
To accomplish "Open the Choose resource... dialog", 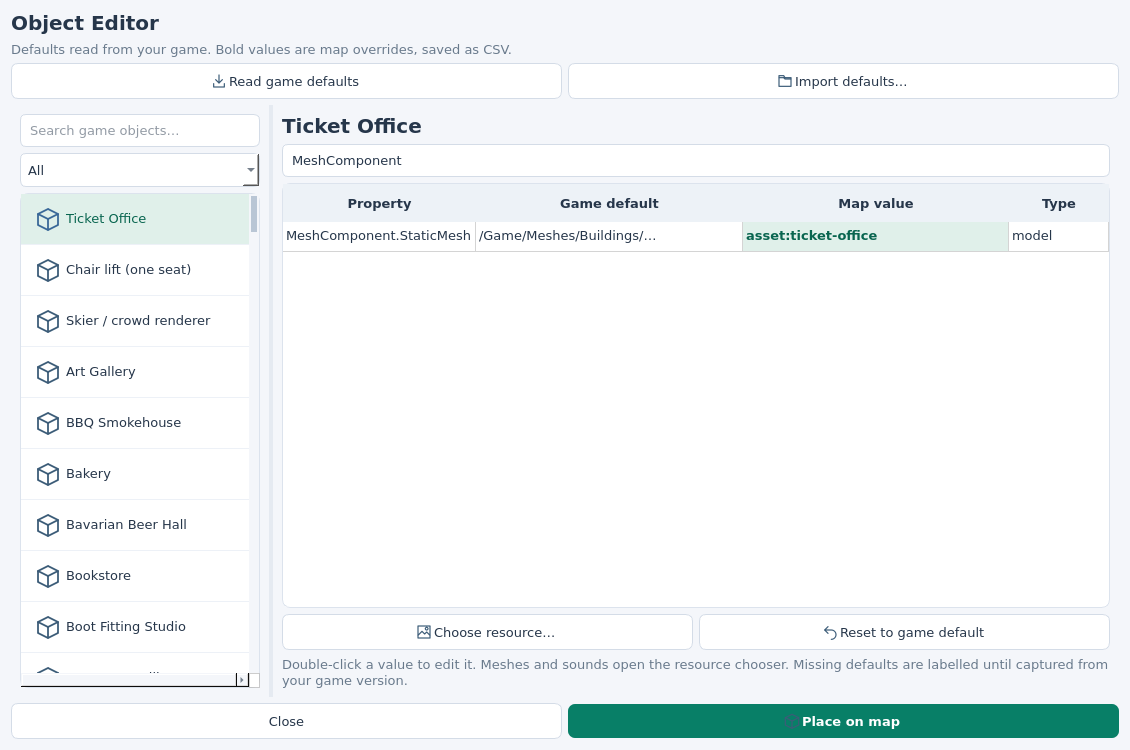I will tap(487, 632).
